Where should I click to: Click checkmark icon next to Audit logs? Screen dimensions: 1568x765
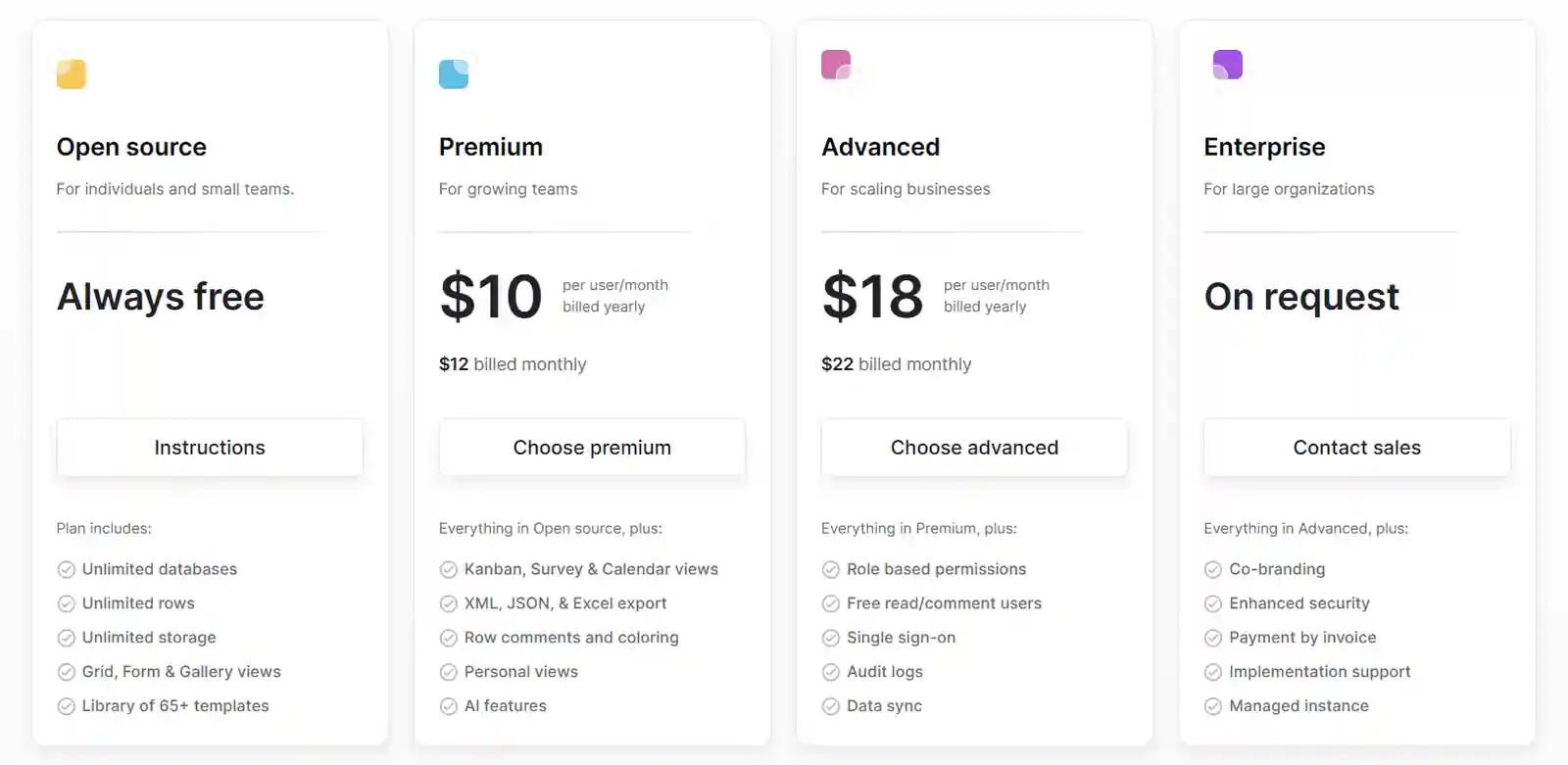point(831,672)
